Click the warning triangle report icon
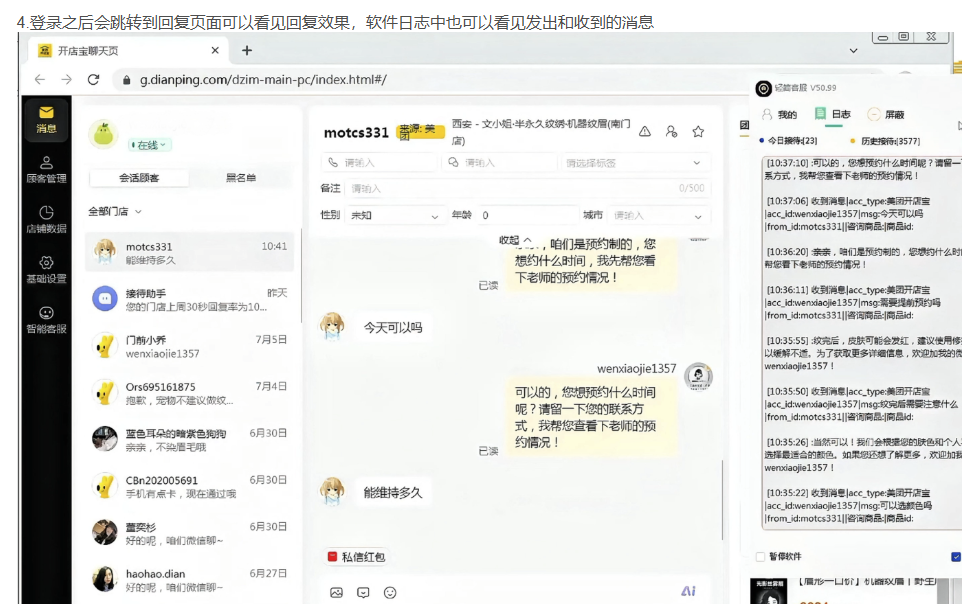 645,131
